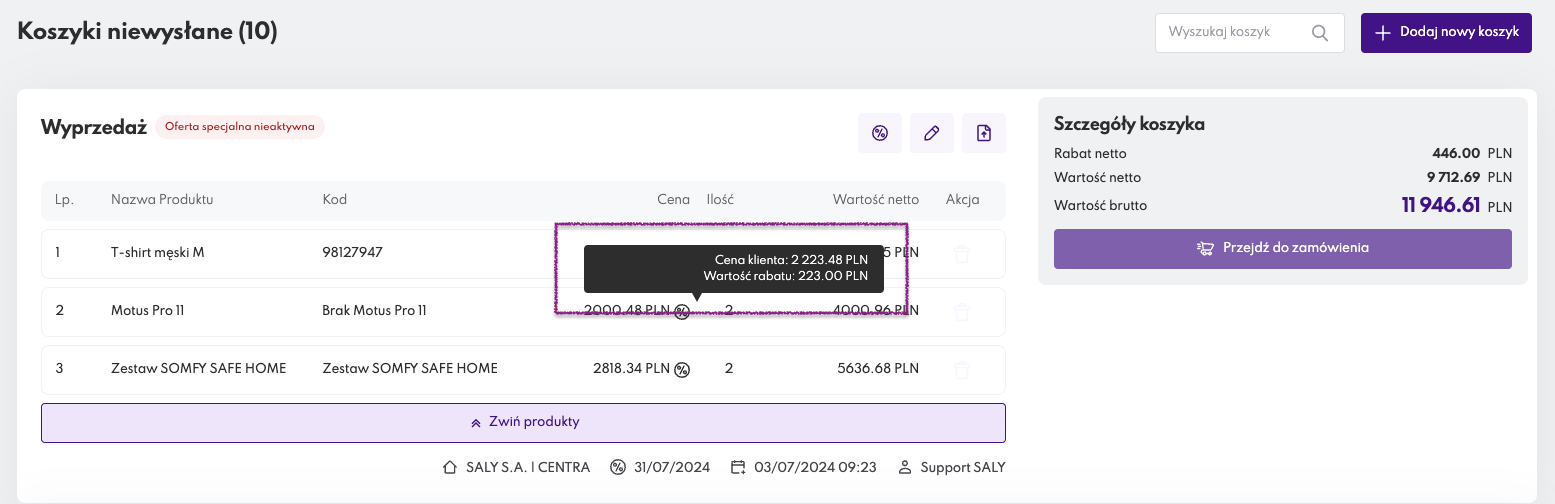
Task: Click the magnifier search icon
Action: [x=1320, y=33]
